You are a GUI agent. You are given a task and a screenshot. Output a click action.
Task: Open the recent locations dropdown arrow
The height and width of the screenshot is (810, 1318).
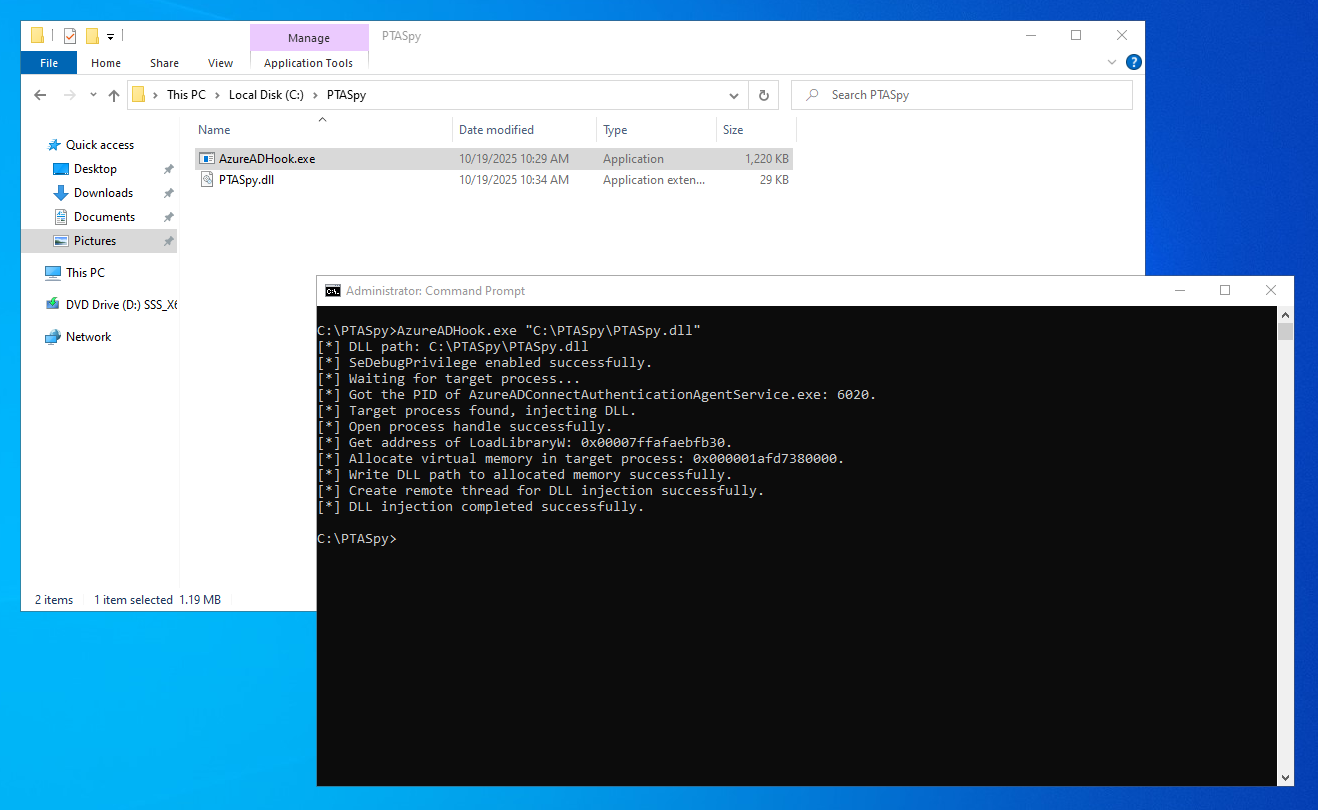93,95
